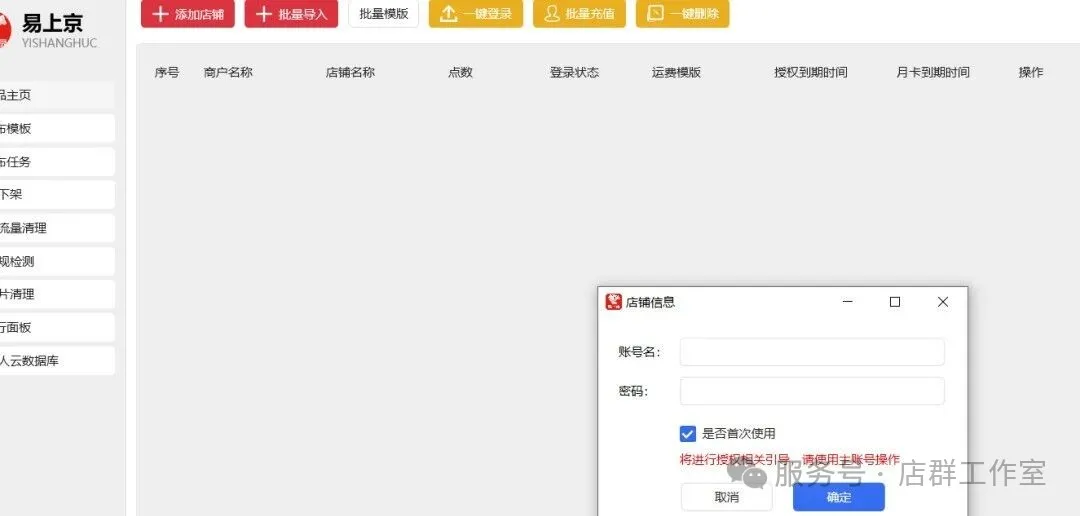Viewport: 1080px width, 516px height.
Task: Click the 添加店铺 add store button
Action: click(187, 14)
